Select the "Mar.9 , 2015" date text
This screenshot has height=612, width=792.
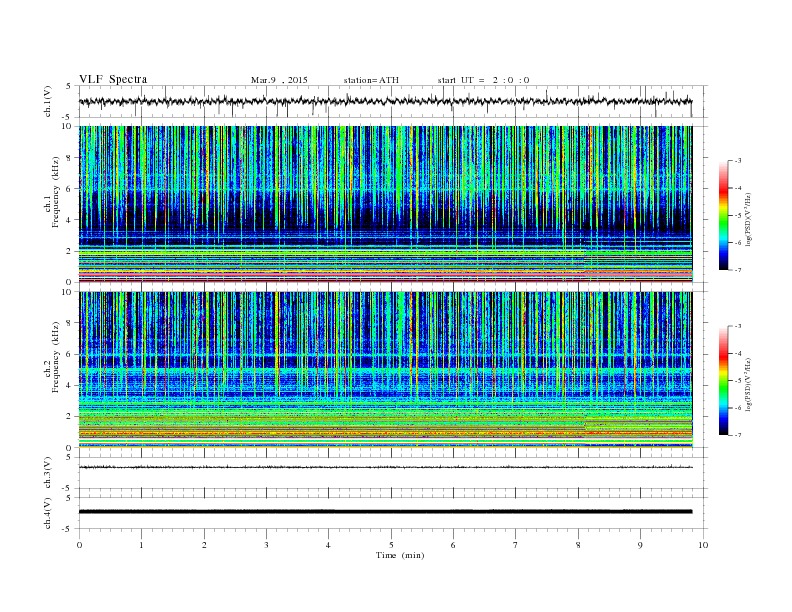[x=279, y=80]
